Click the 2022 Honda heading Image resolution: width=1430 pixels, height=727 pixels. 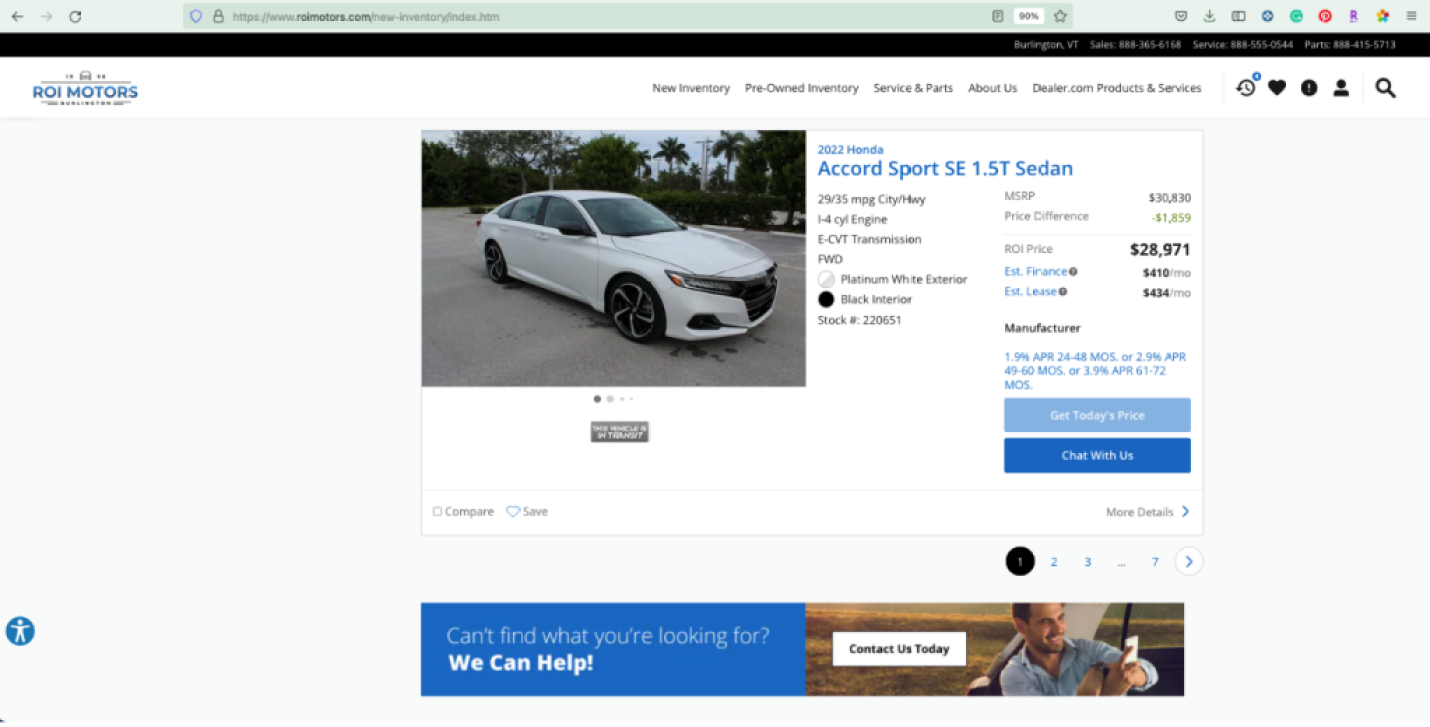850,149
